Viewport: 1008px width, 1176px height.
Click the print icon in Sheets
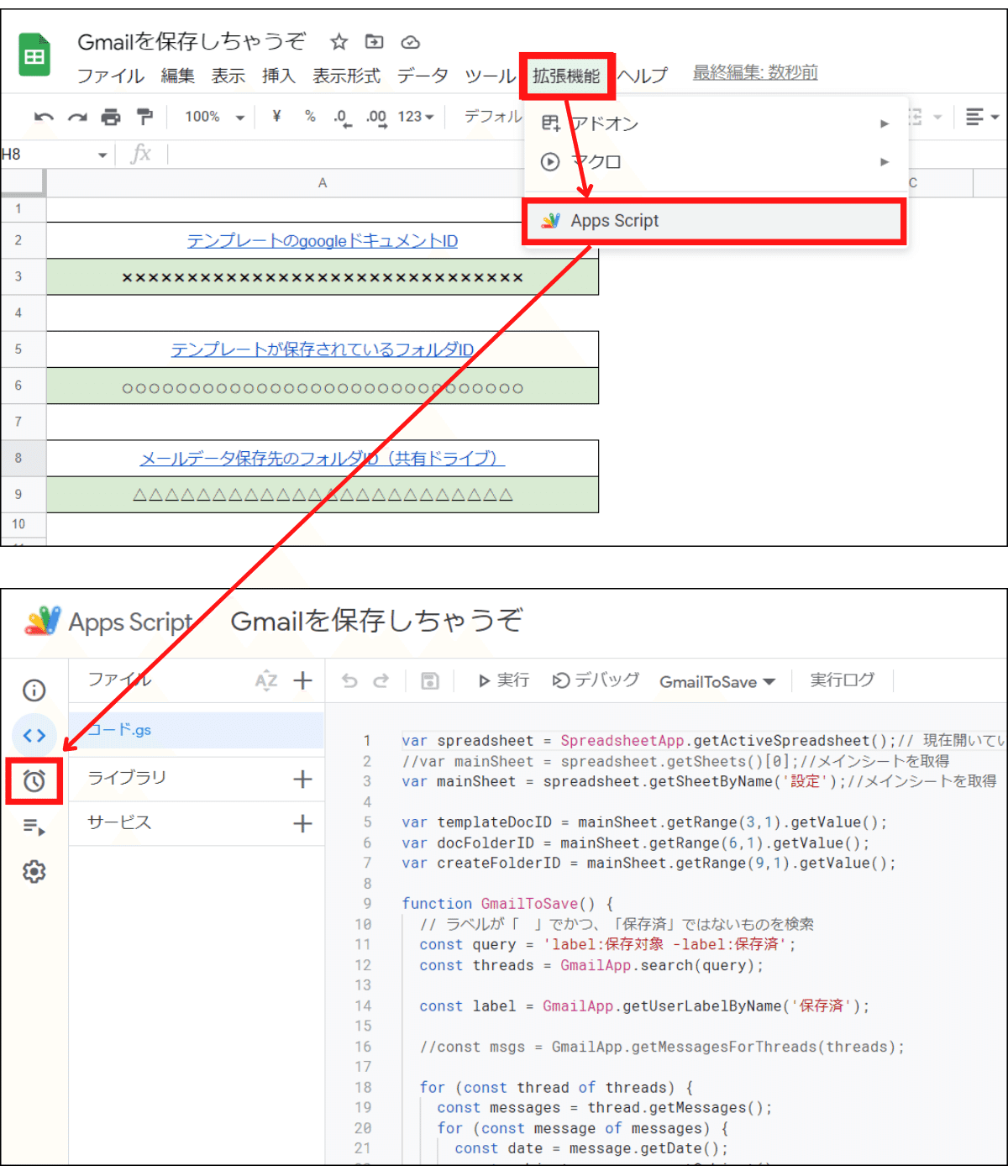click(x=111, y=117)
